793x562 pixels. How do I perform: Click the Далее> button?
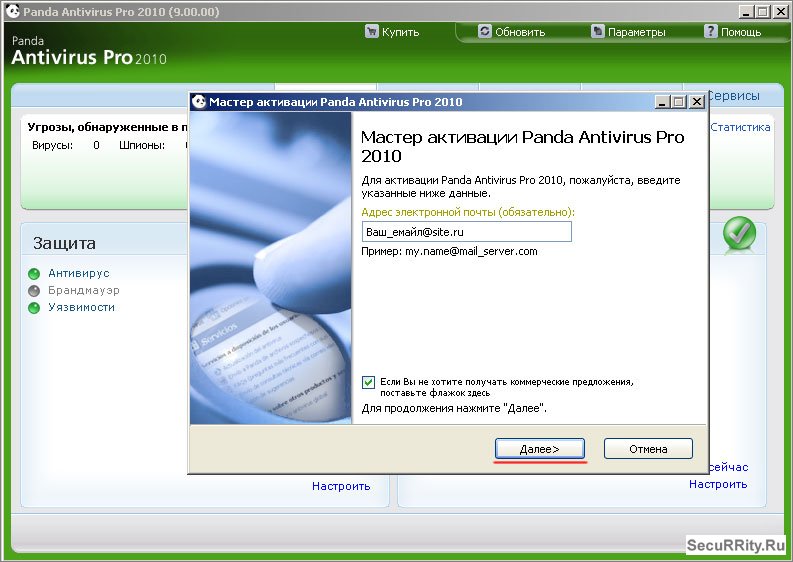[x=540, y=449]
